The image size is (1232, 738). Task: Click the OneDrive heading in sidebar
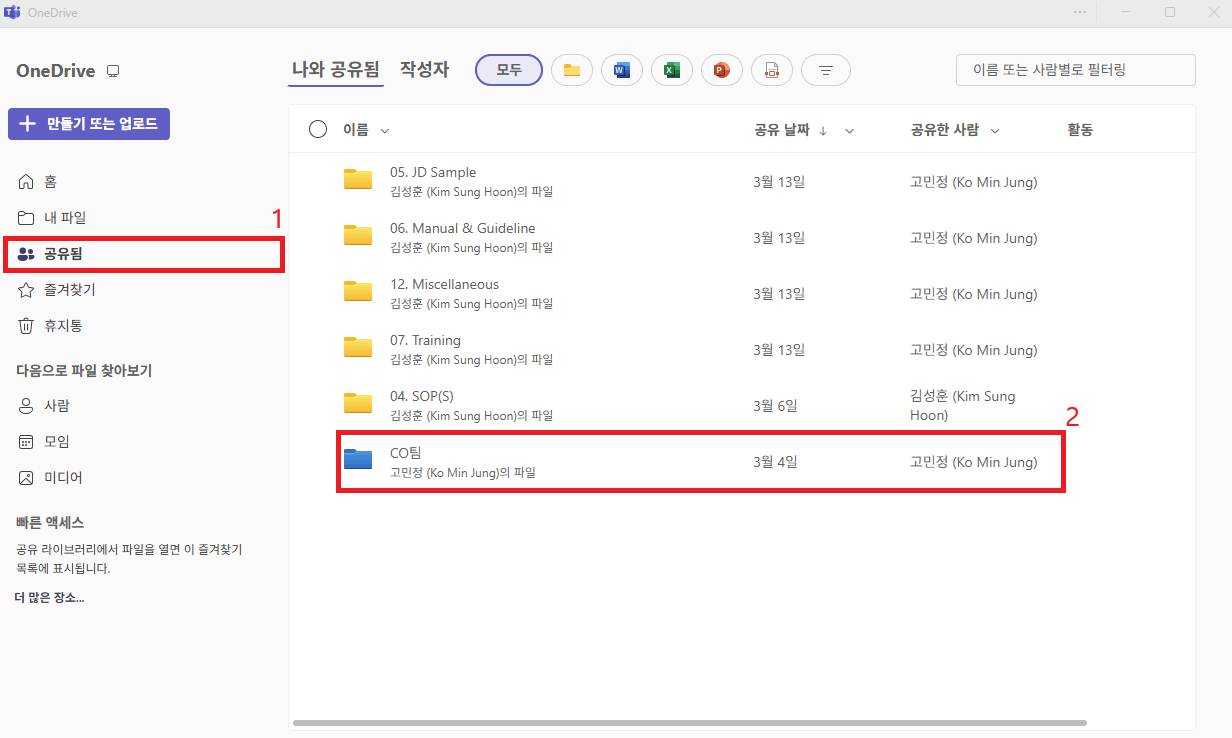coord(55,71)
